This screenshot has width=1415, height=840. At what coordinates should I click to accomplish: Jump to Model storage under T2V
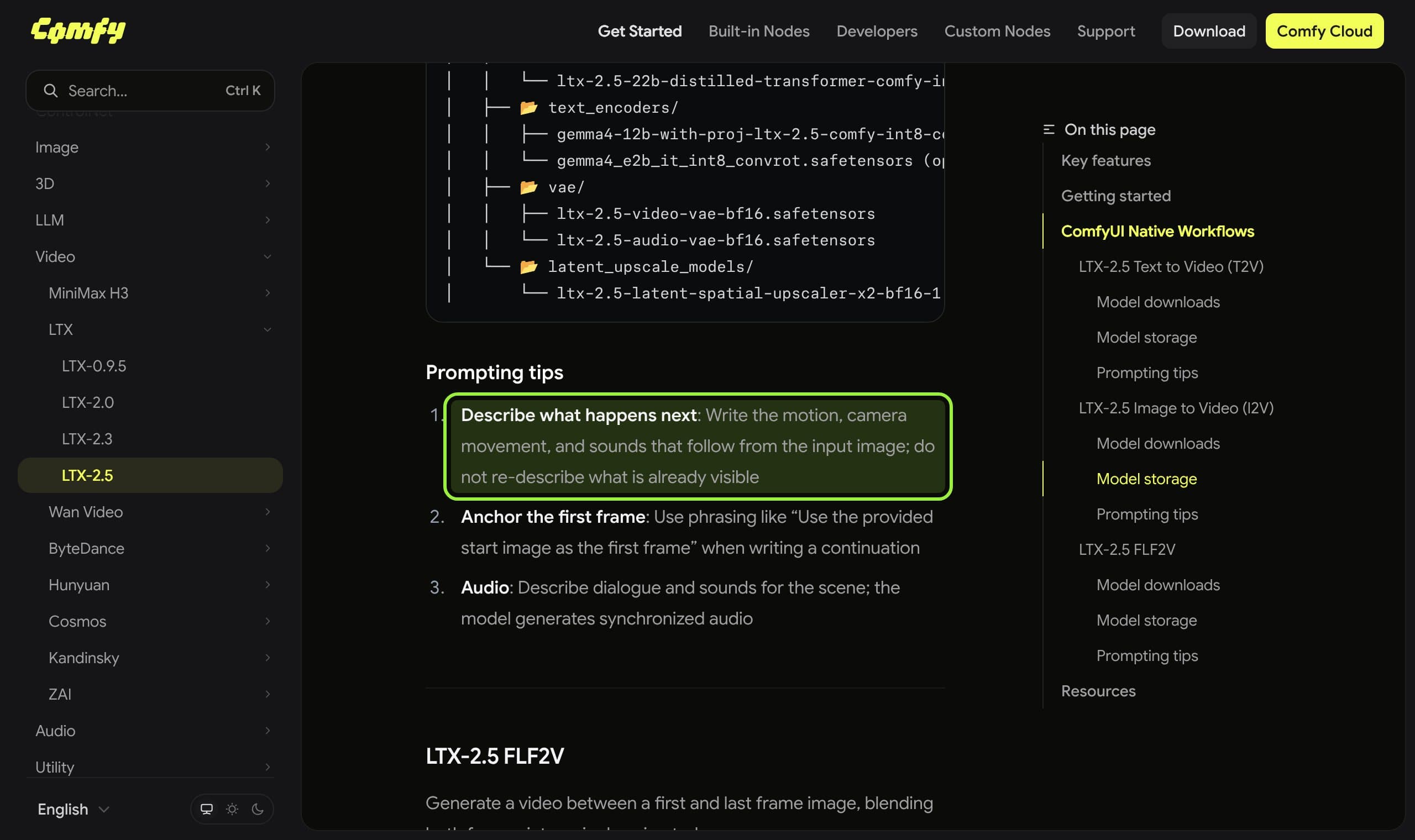tap(1146, 337)
